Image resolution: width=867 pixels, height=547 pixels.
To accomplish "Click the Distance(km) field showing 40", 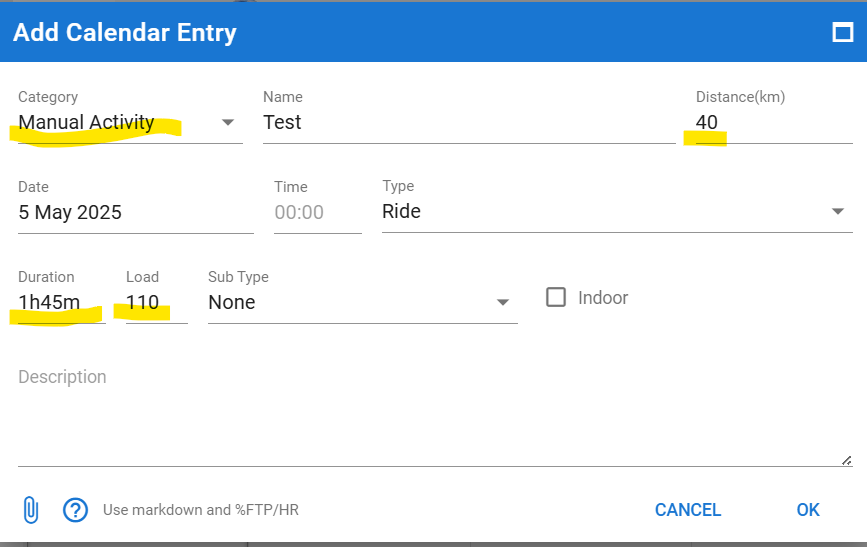I will (x=774, y=122).
